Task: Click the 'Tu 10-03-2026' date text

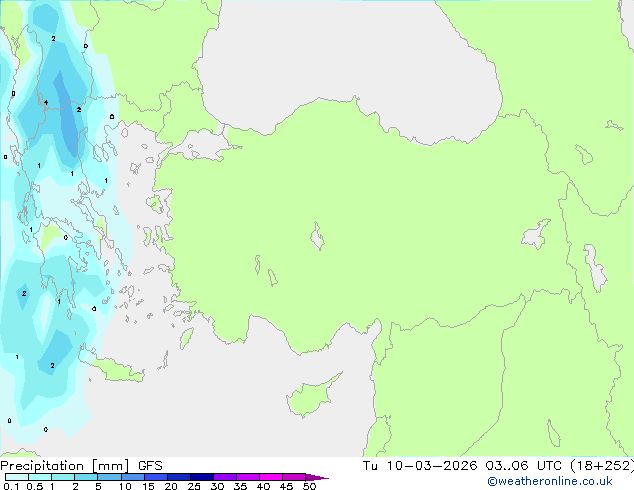Action: pyautogui.click(x=420, y=466)
